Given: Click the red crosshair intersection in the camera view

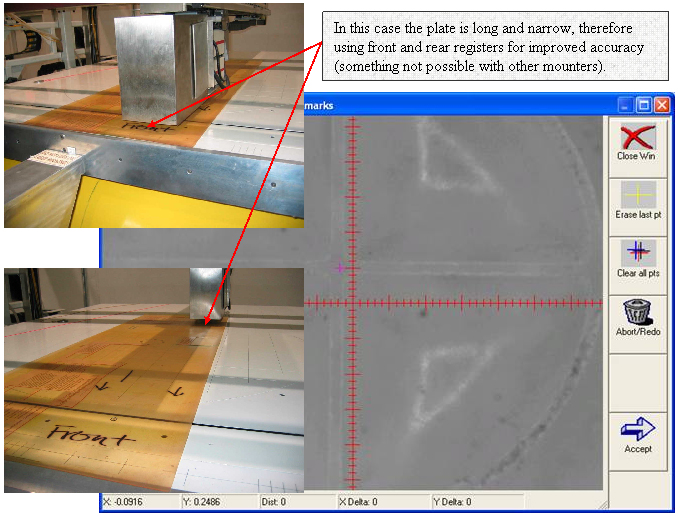Looking at the screenshot, I should [x=353, y=303].
